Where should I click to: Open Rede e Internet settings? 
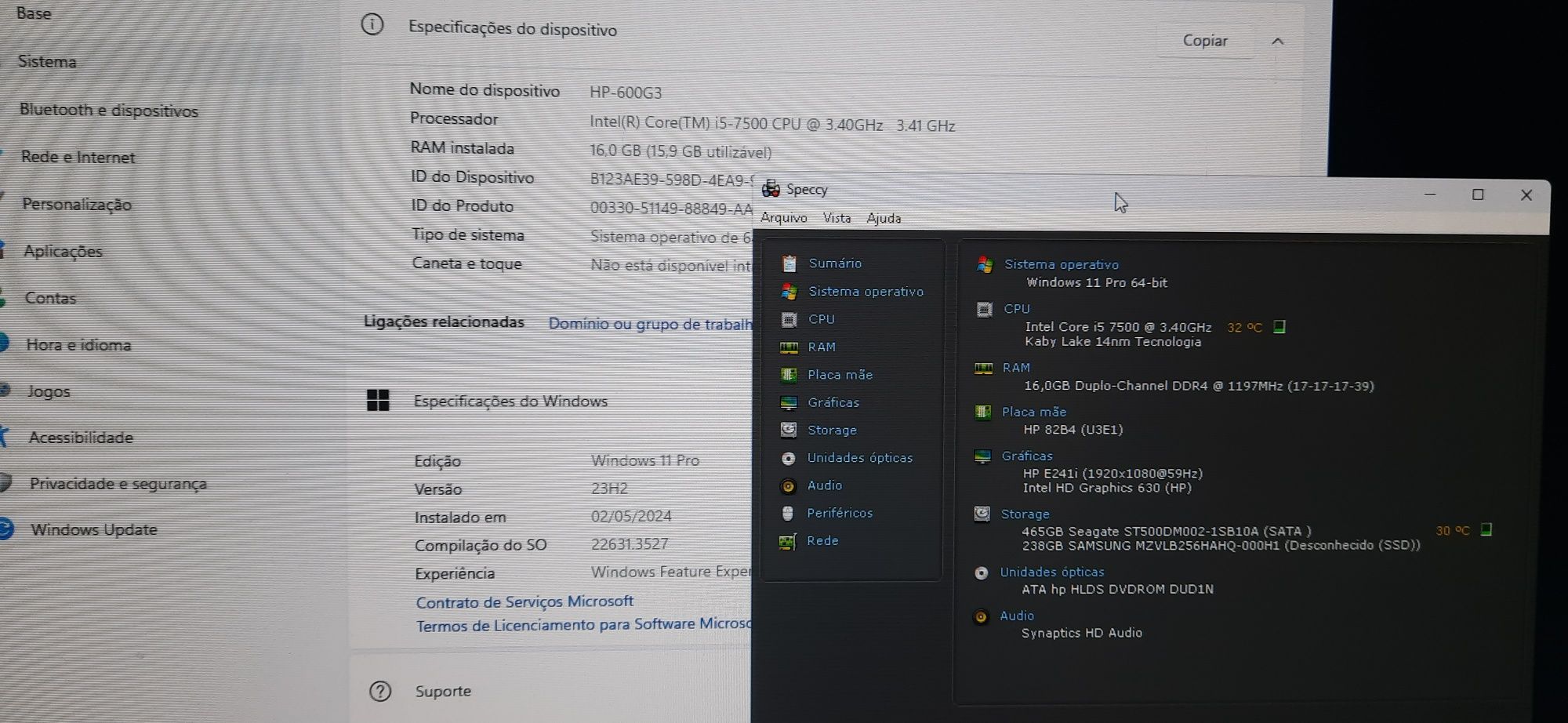coord(78,157)
